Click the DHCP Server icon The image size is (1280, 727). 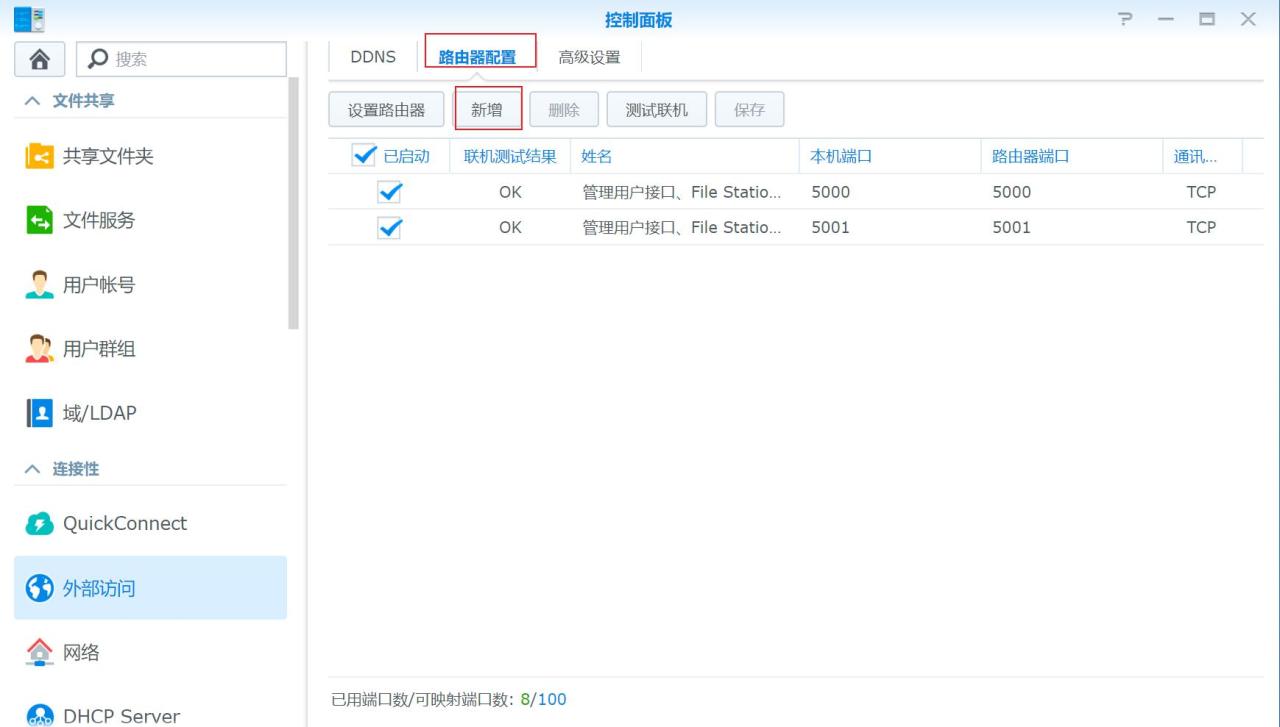pyautogui.click(x=39, y=715)
